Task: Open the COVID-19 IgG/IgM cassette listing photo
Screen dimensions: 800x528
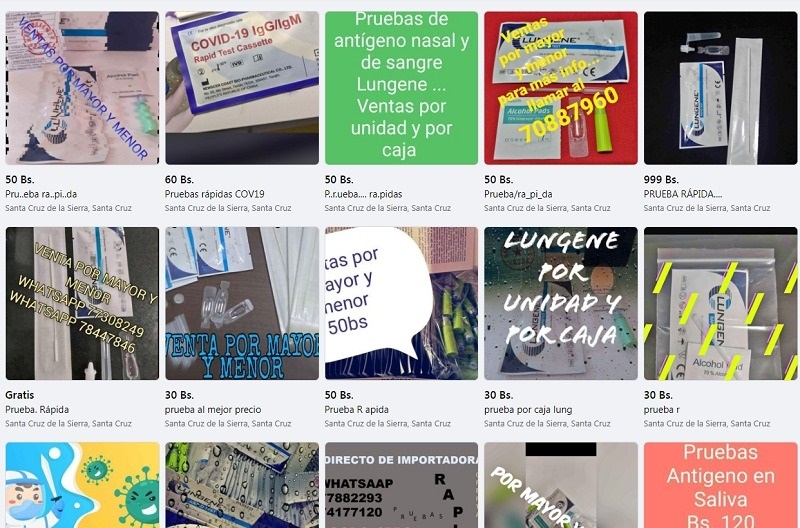Action: (242, 88)
